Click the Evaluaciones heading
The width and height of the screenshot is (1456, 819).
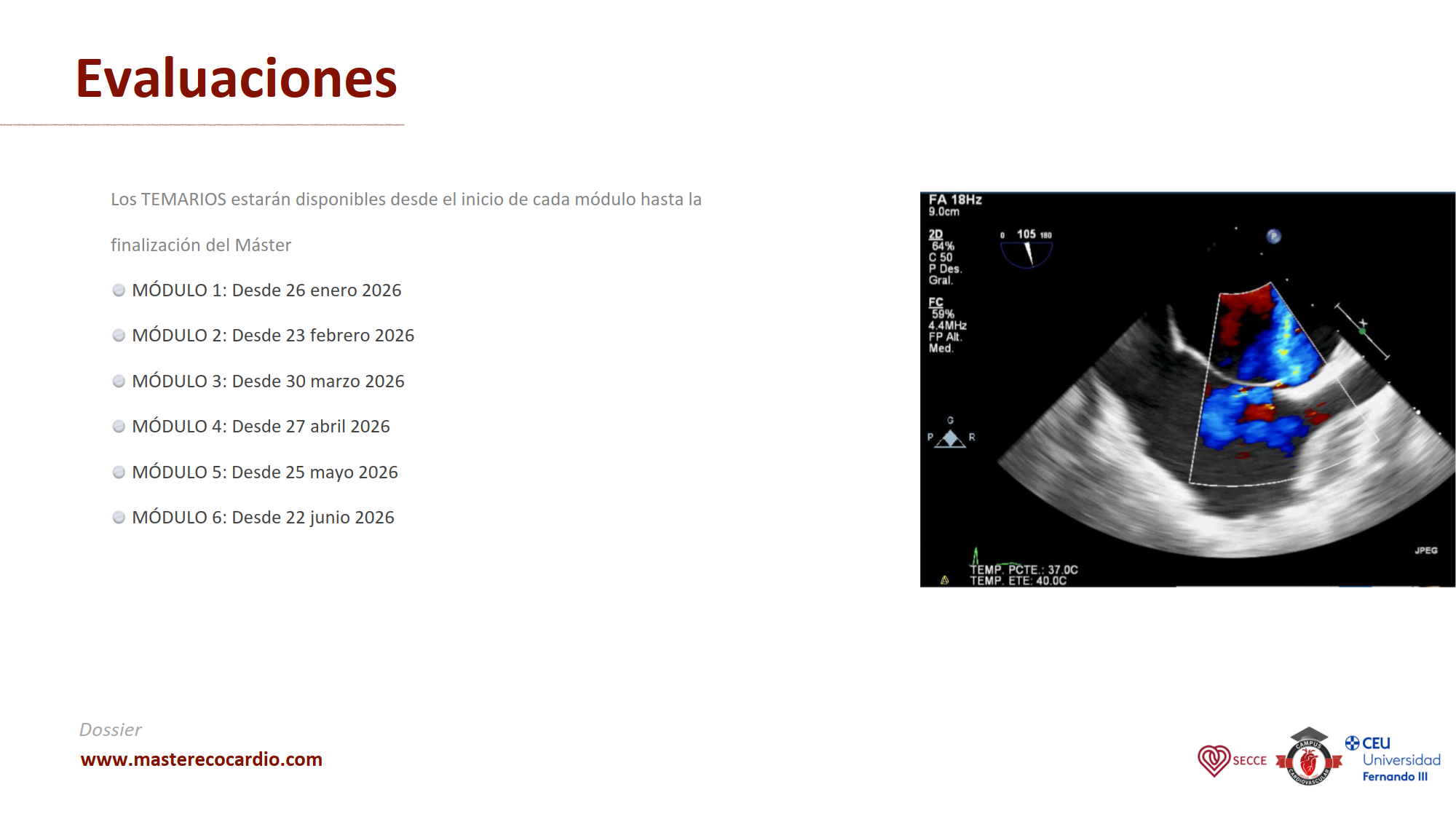pos(236,79)
